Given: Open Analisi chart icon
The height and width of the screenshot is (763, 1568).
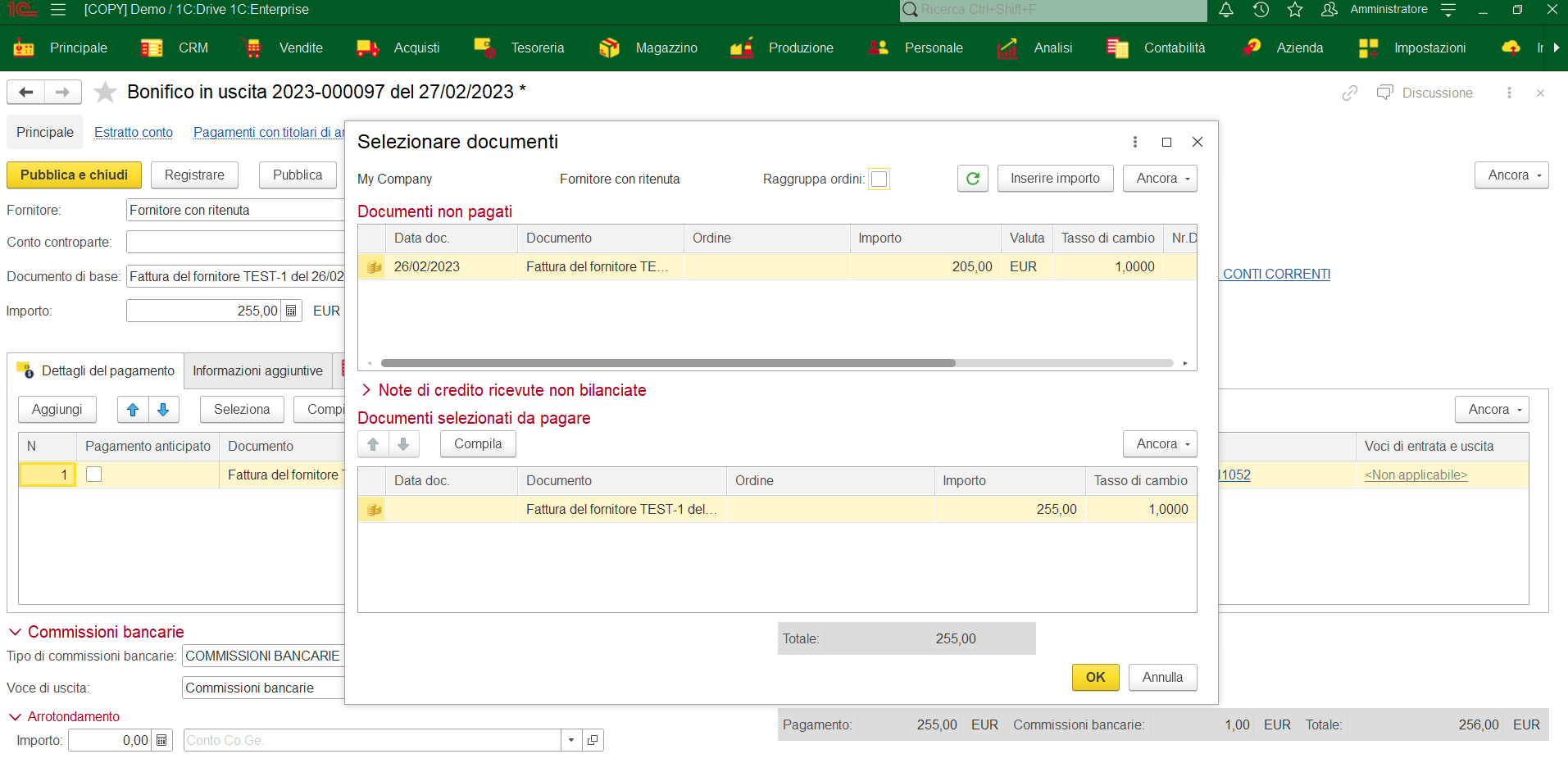Looking at the screenshot, I should pos(1007,48).
